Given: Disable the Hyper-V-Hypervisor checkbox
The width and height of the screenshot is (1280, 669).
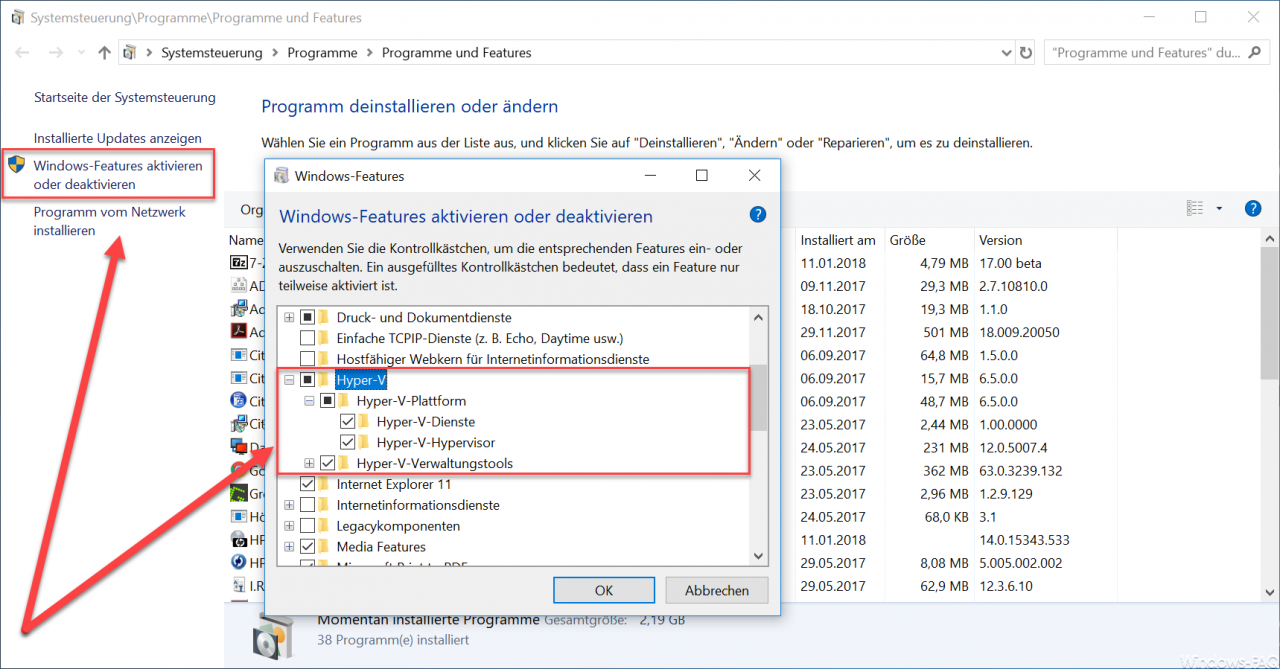Looking at the screenshot, I should [347, 442].
